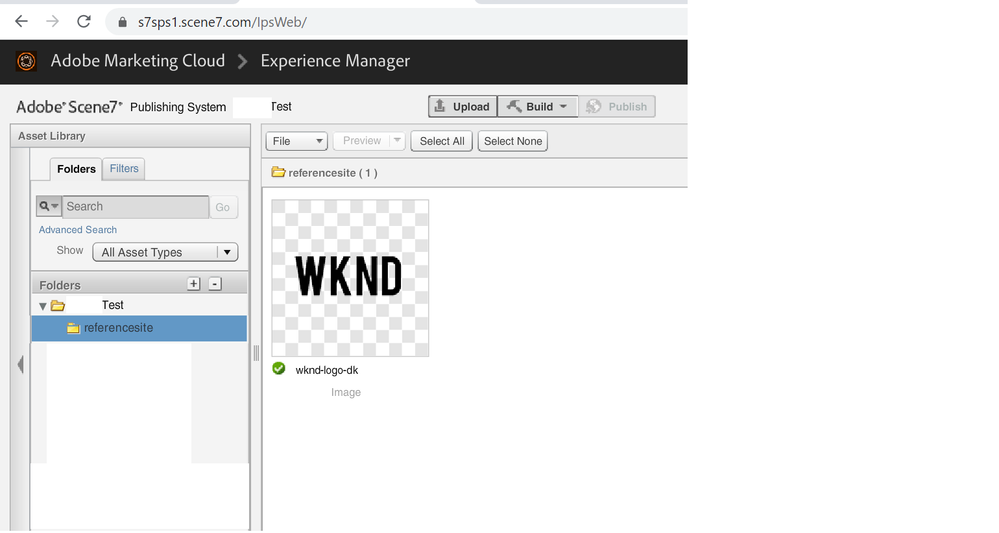
Task: Click the Select None button
Action: (512, 141)
